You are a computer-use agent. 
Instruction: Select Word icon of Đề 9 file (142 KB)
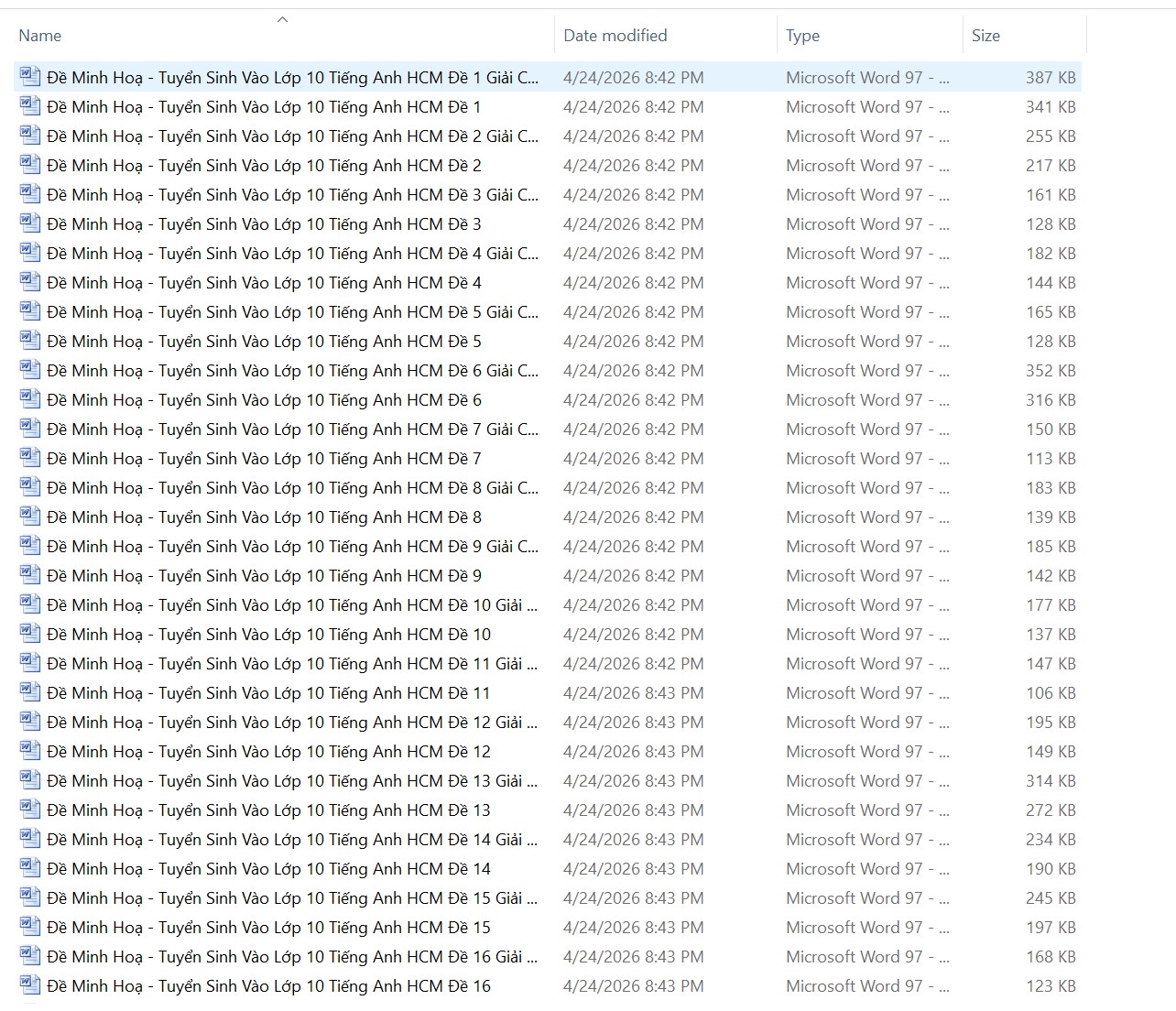click(x=30, y=575)
